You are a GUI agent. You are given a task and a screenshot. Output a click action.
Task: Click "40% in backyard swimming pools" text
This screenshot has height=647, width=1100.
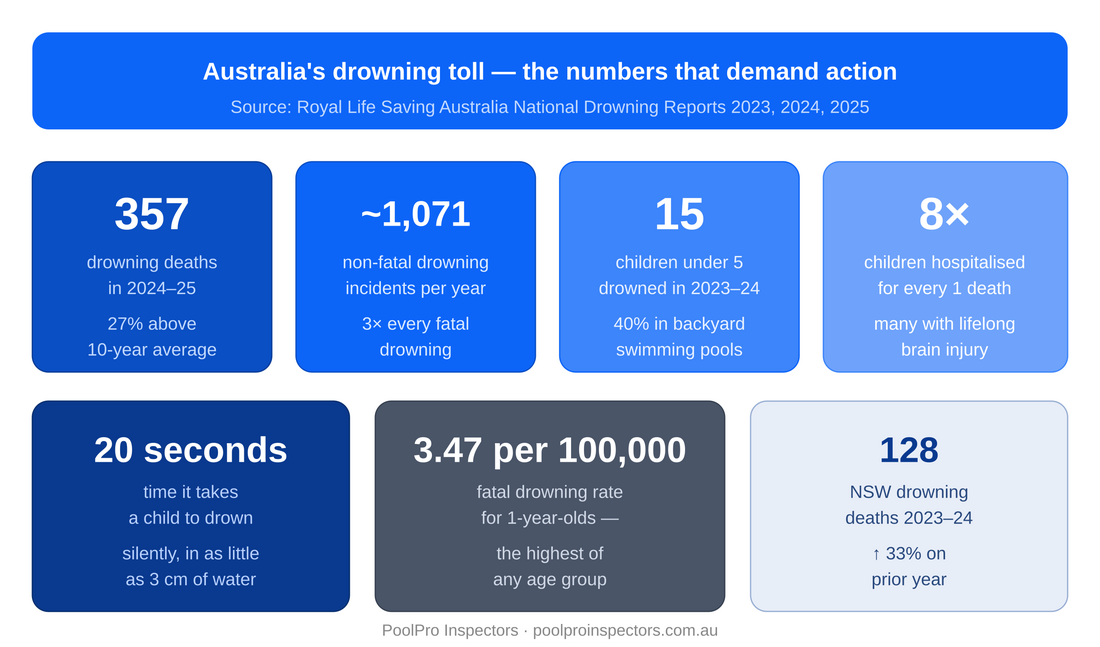(679, 337)
